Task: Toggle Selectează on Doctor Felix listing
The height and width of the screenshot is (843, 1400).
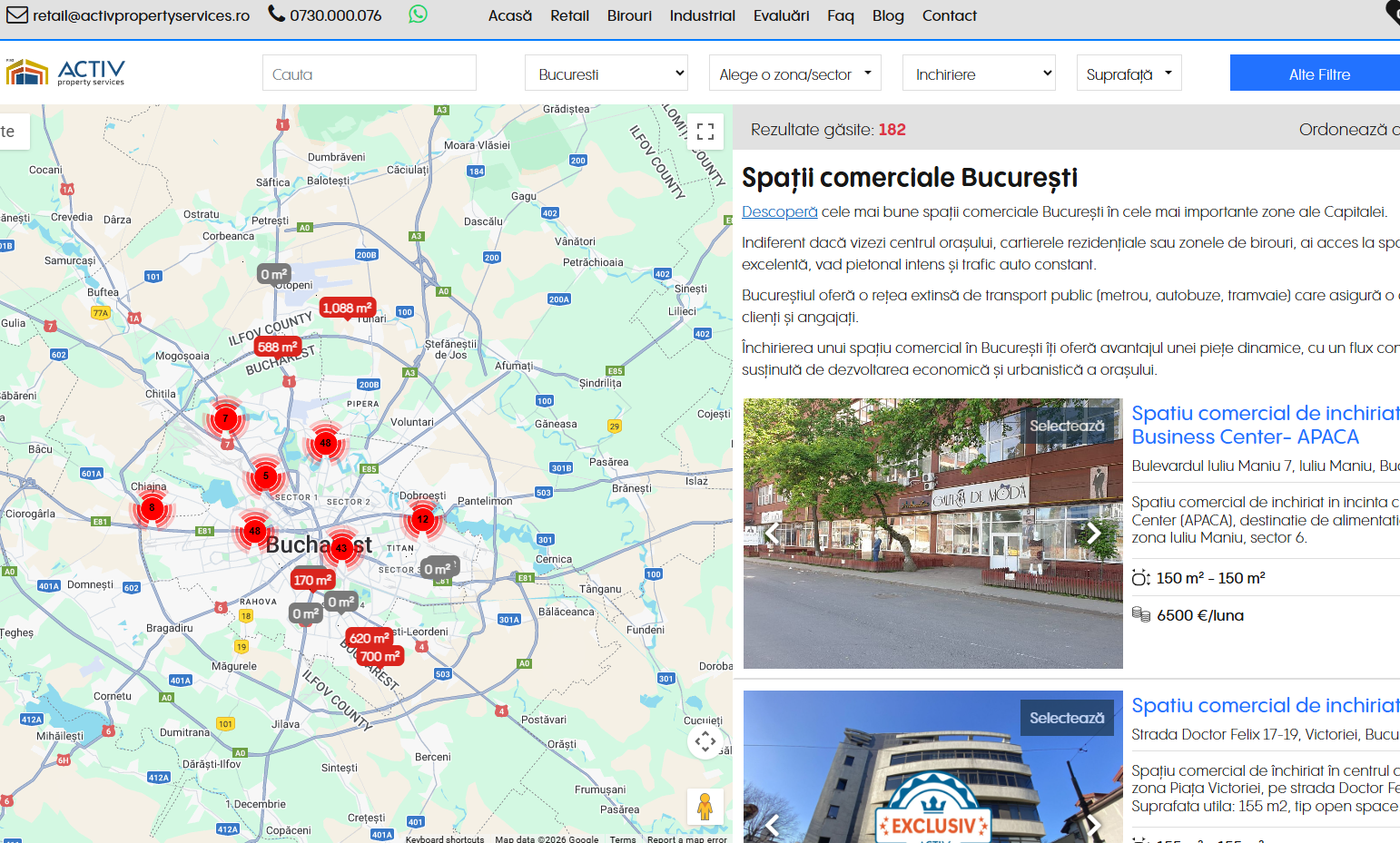Action: [x=1067, y=718]
